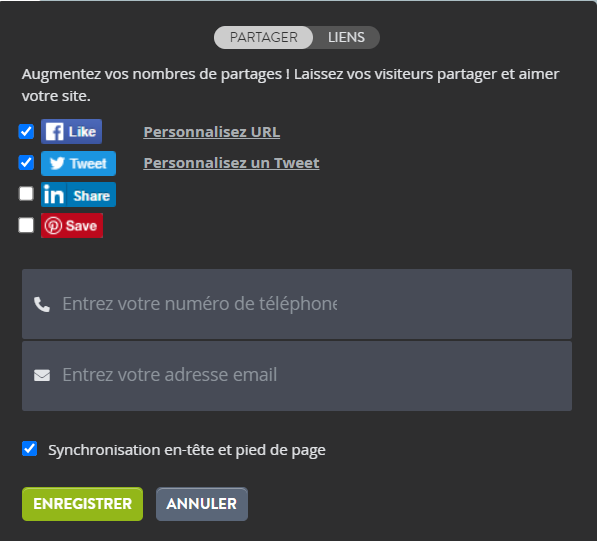Click the ENREGISTRER button
The width and height of the screenshot is (597, 541).
[x=83, y=504]
